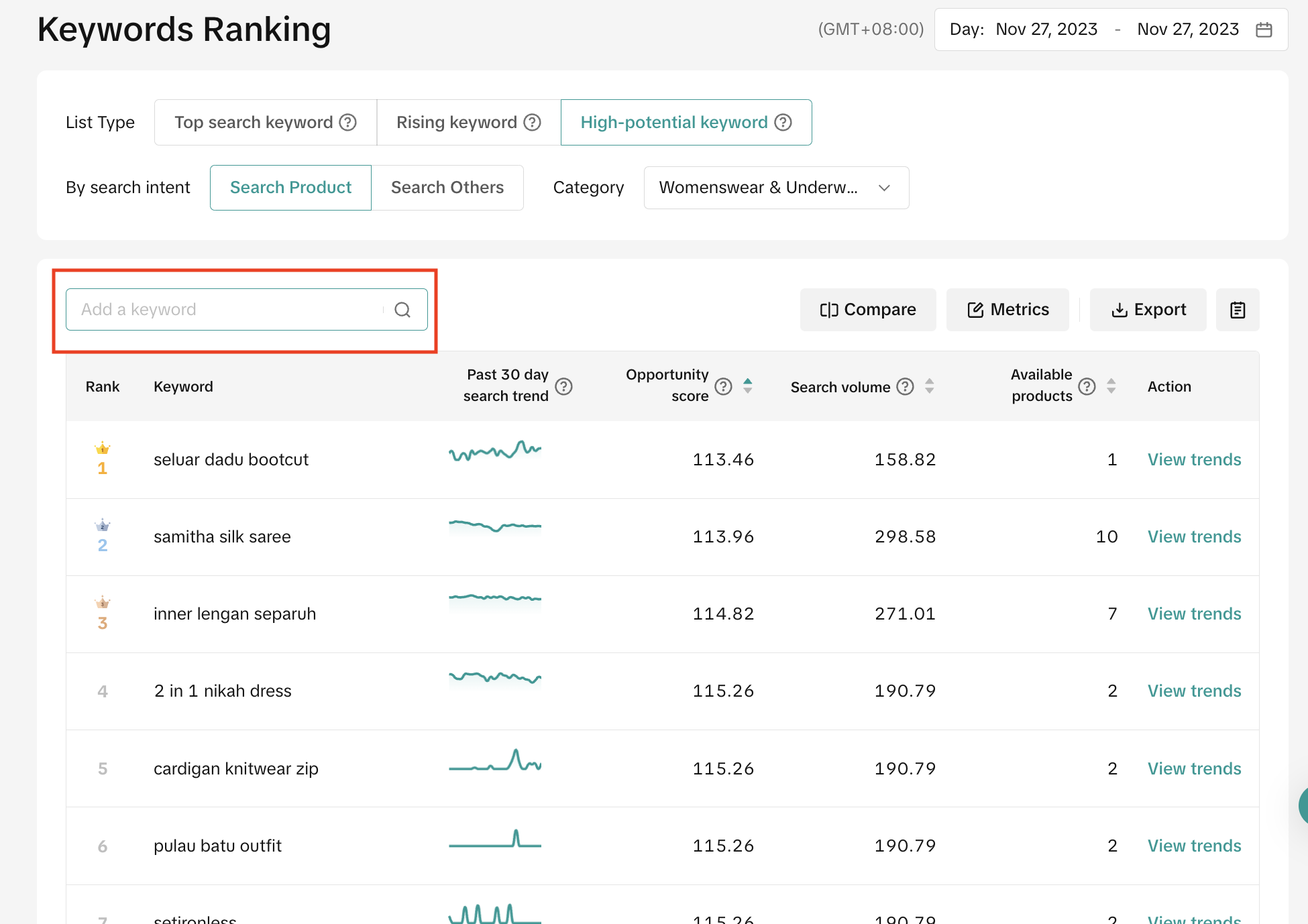Click help icon for Search volume
The width and height of the screenshot is (1308, 924).
(x=905, y=386)
